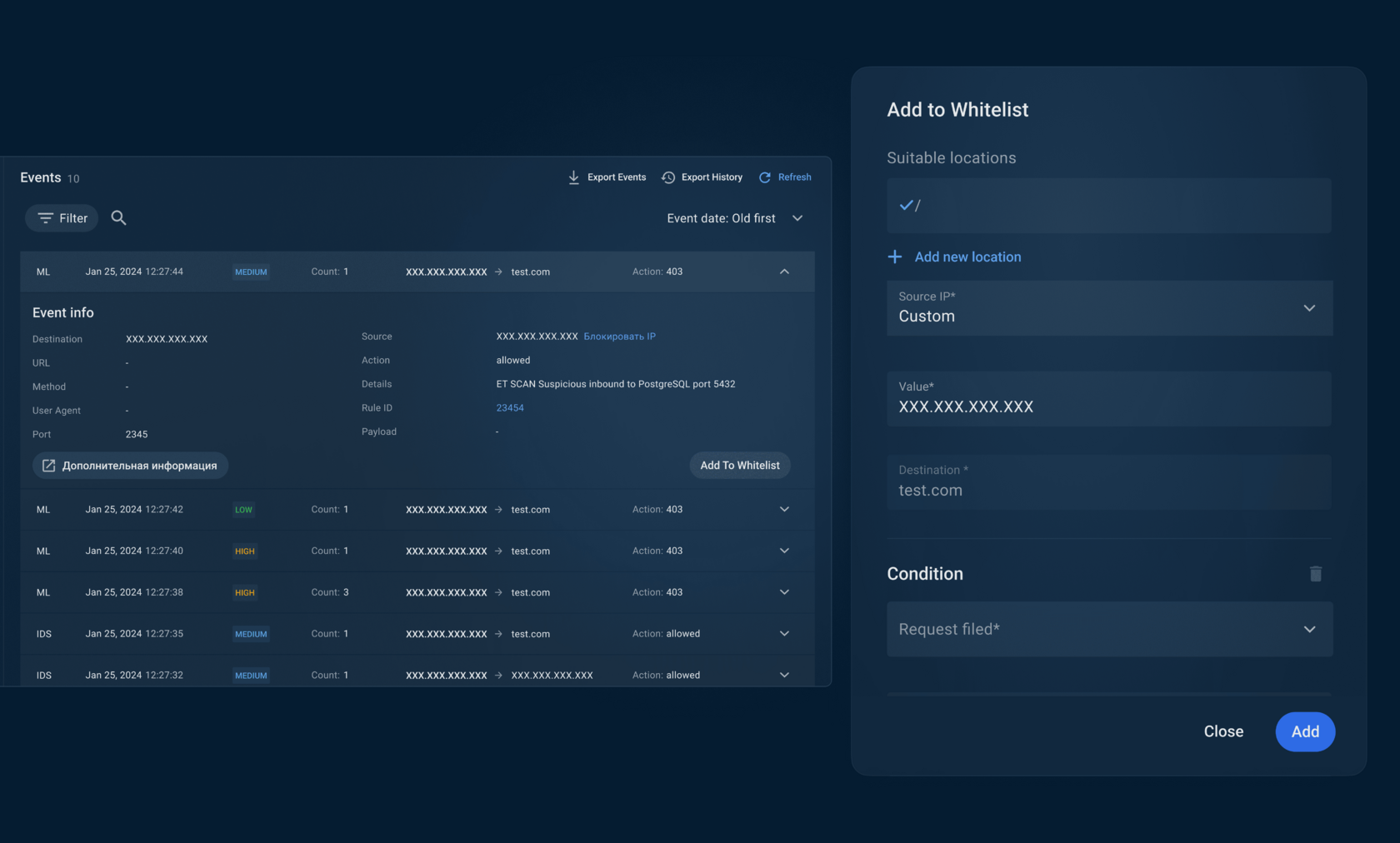Click the HIGH badge on the 12:27:40 event

click(x=245, y=551)
